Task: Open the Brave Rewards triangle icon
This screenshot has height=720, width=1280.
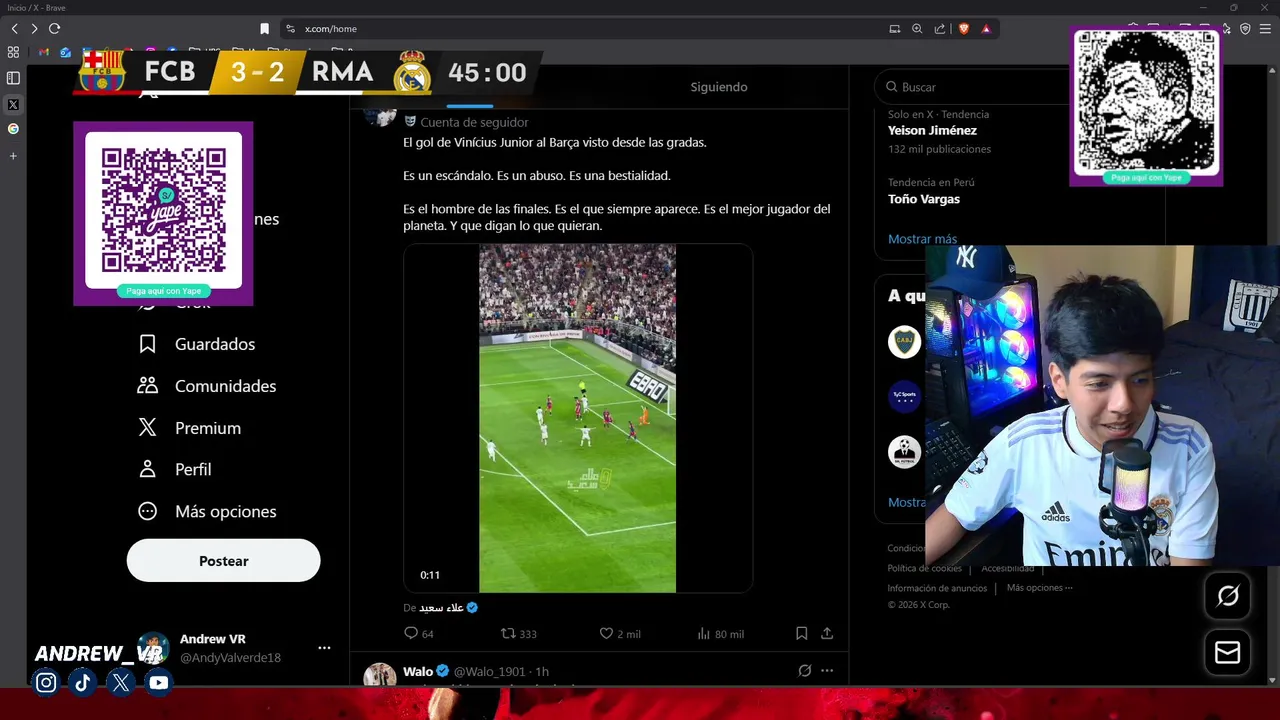Action: pyautogui.click(x=986, y=29)
